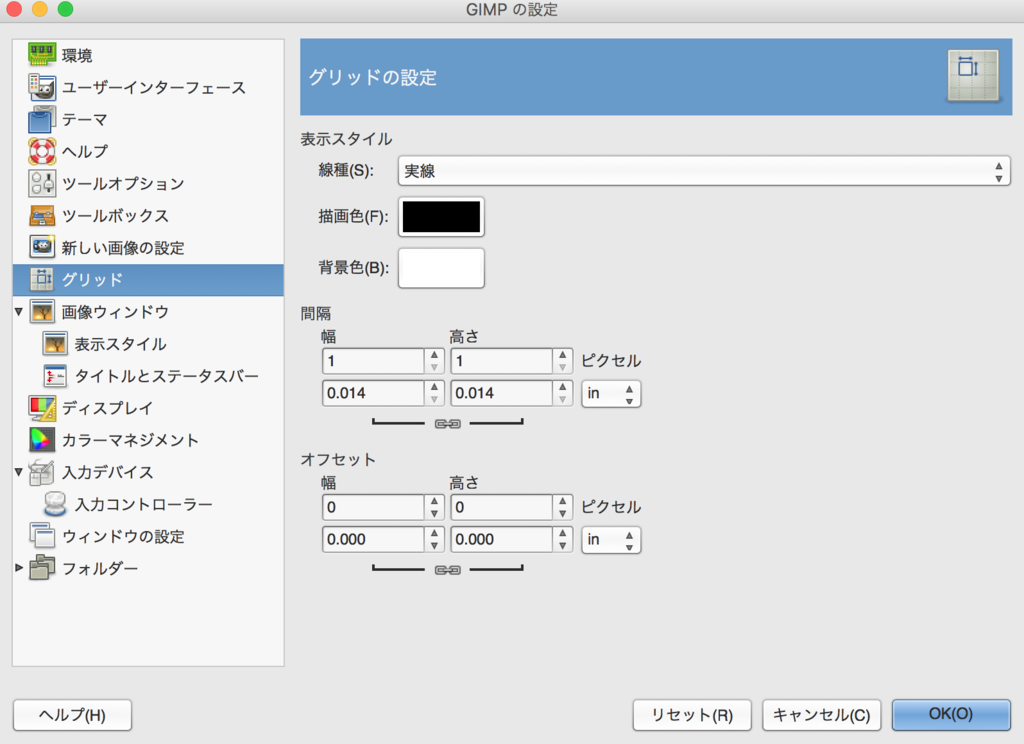This screenshot has height=744, width=1024.
Task: Open the オフセット unit dropdown showing in
Action: tap(611, 540)
